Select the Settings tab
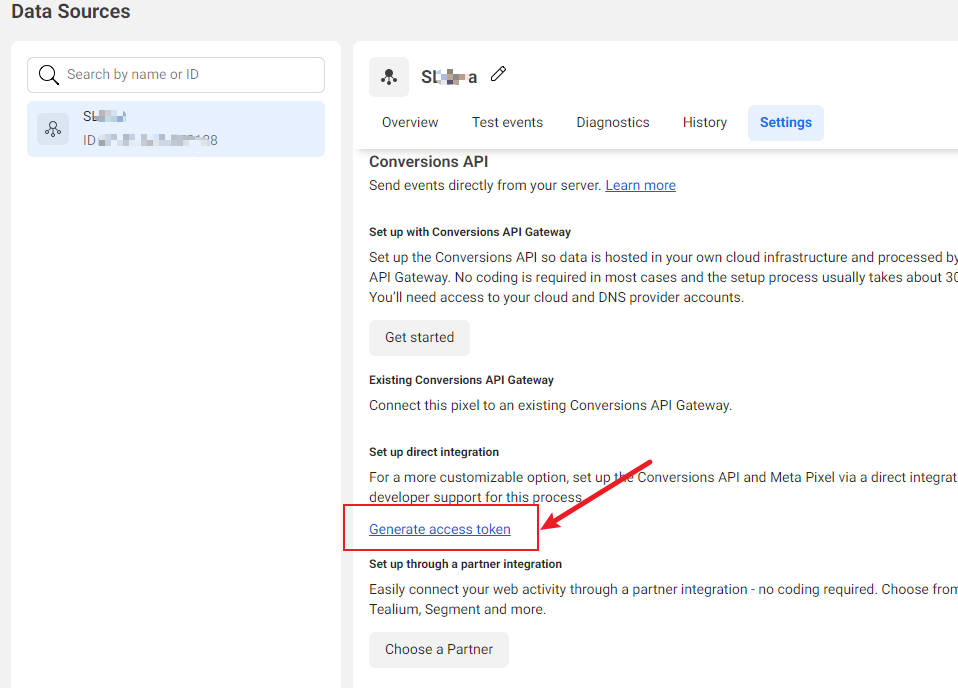 [785, 123]
